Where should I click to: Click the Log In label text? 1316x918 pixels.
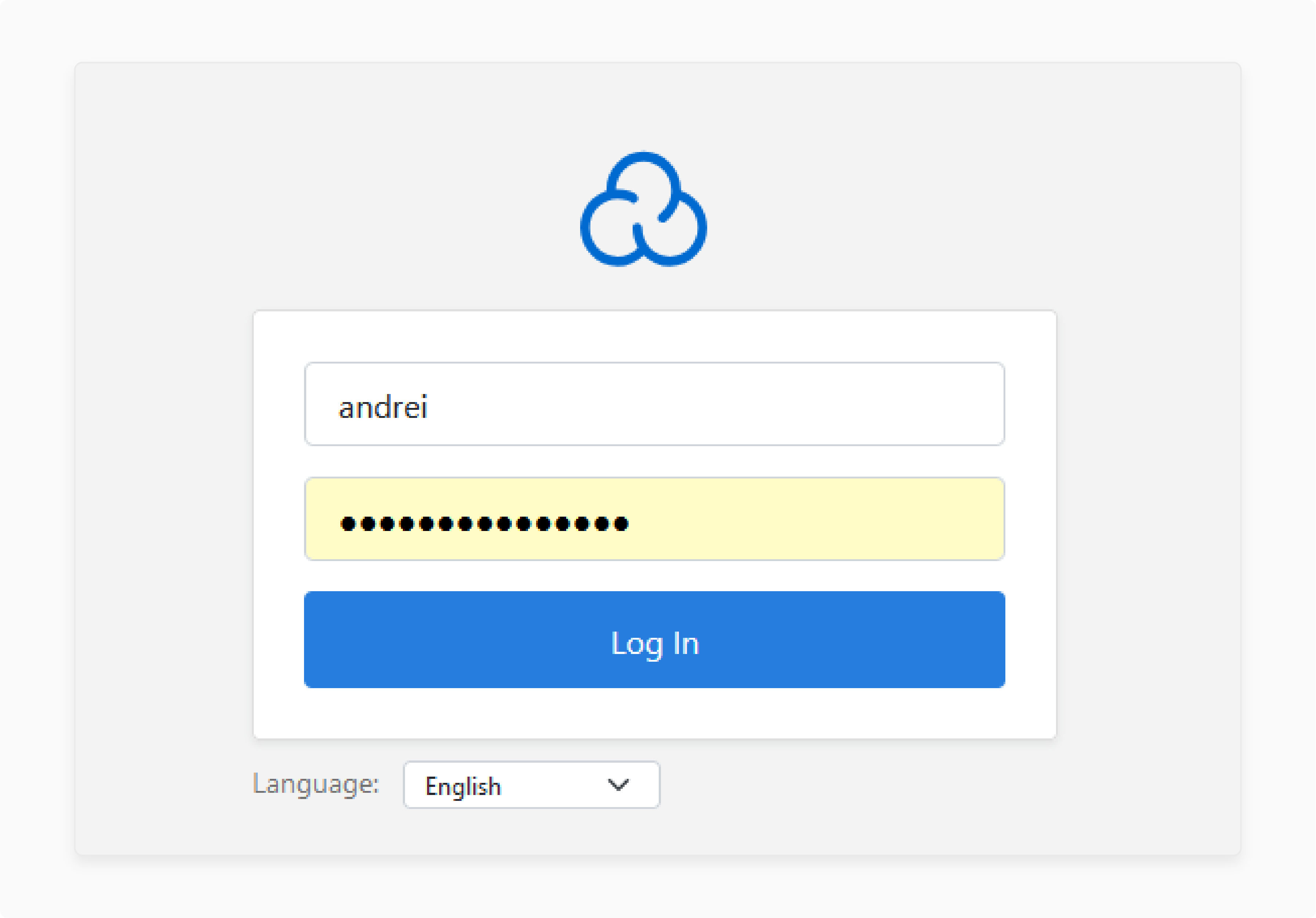pos(655,643)
